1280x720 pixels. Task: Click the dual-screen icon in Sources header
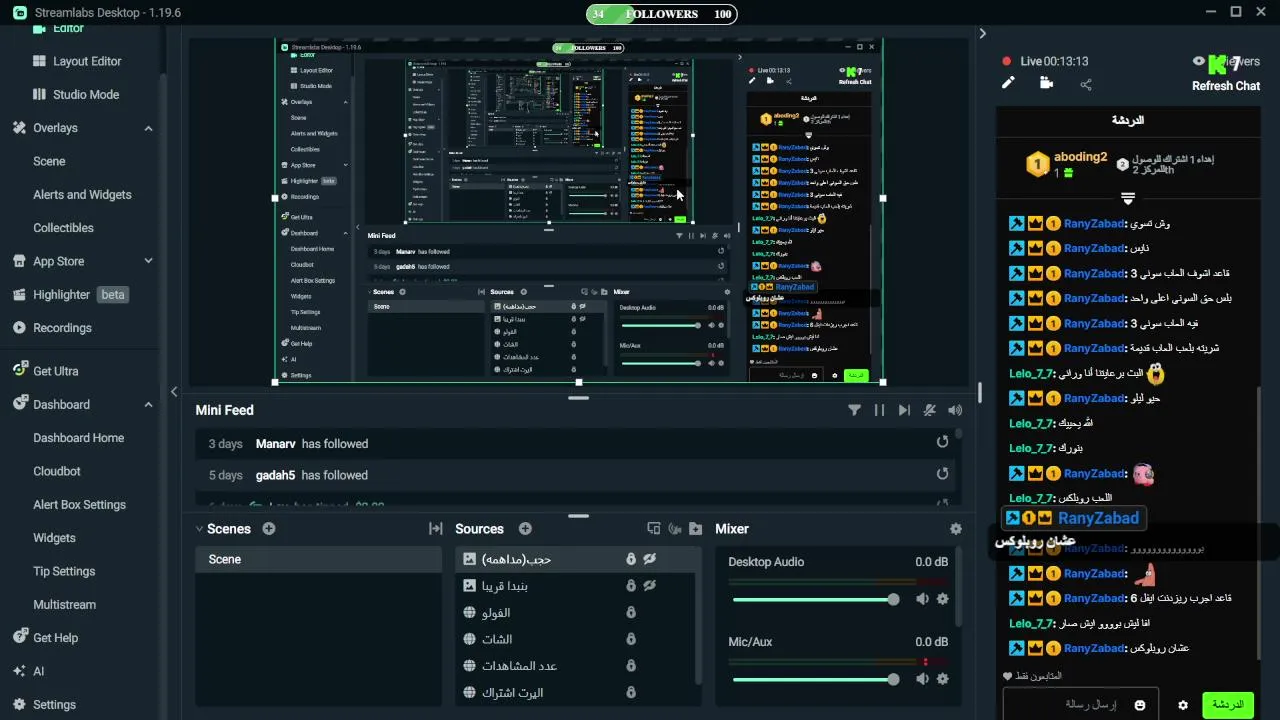(654, 529)
